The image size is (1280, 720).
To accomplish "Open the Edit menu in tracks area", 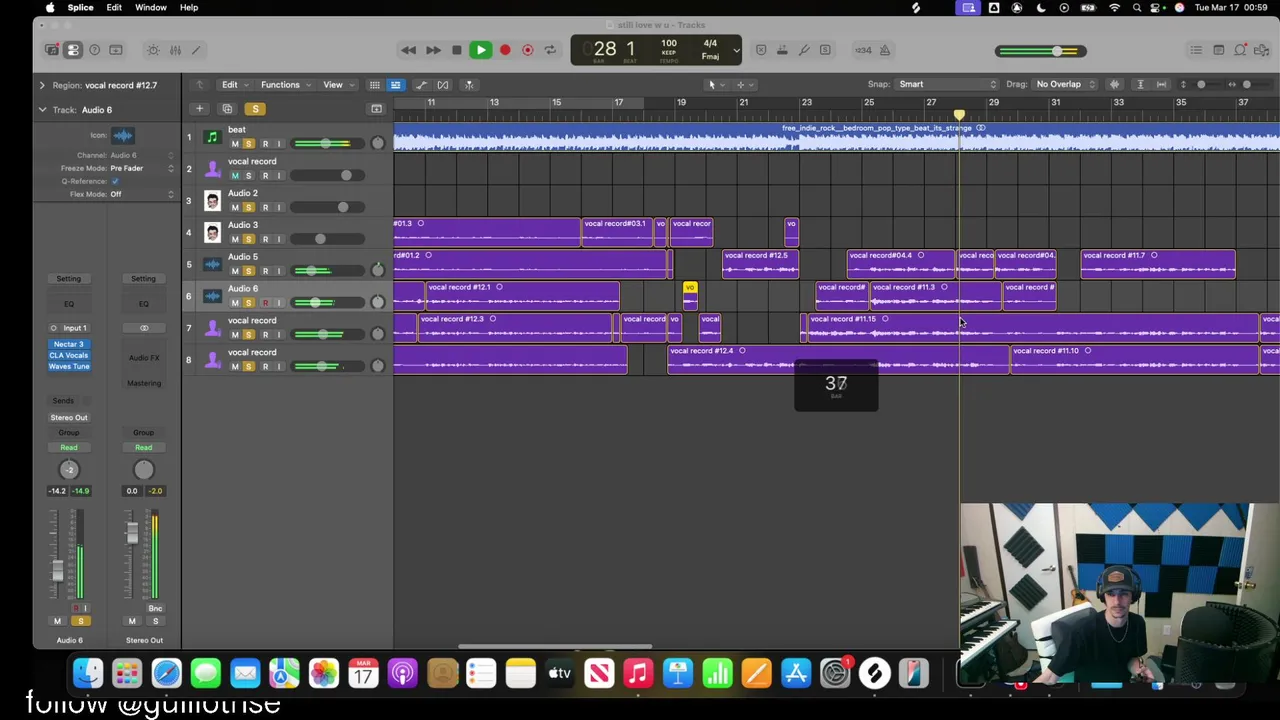I will pyautogui.click(x=232, y=85).
